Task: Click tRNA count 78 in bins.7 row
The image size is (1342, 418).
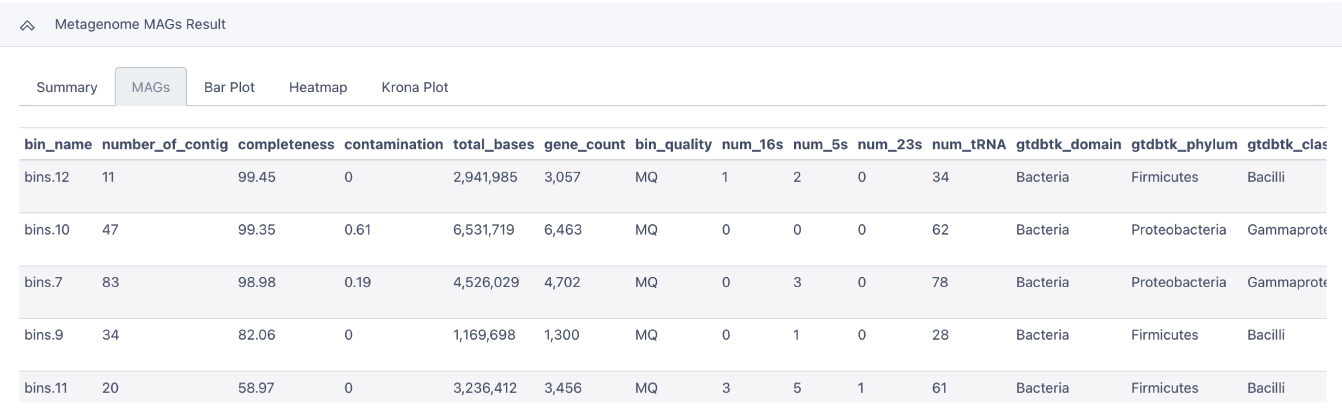Action: tap(941, 283)
